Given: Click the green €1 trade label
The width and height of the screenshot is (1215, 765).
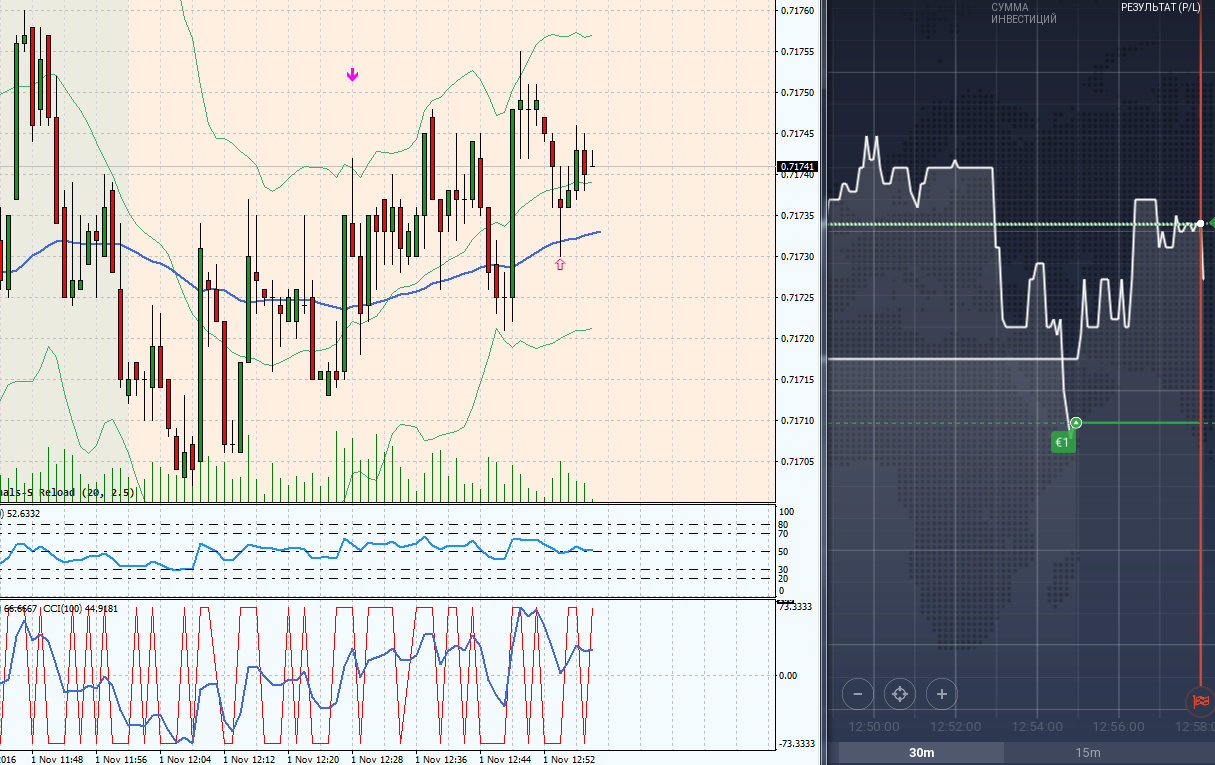Looking at the screenshot, I should 1062,442.
